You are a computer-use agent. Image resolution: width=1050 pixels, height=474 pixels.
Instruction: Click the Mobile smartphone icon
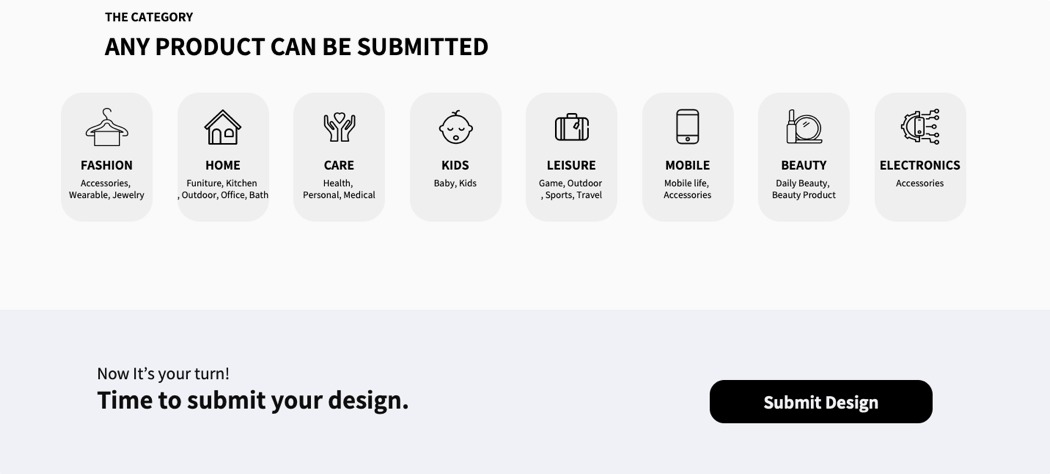click(x=687, y=127)
